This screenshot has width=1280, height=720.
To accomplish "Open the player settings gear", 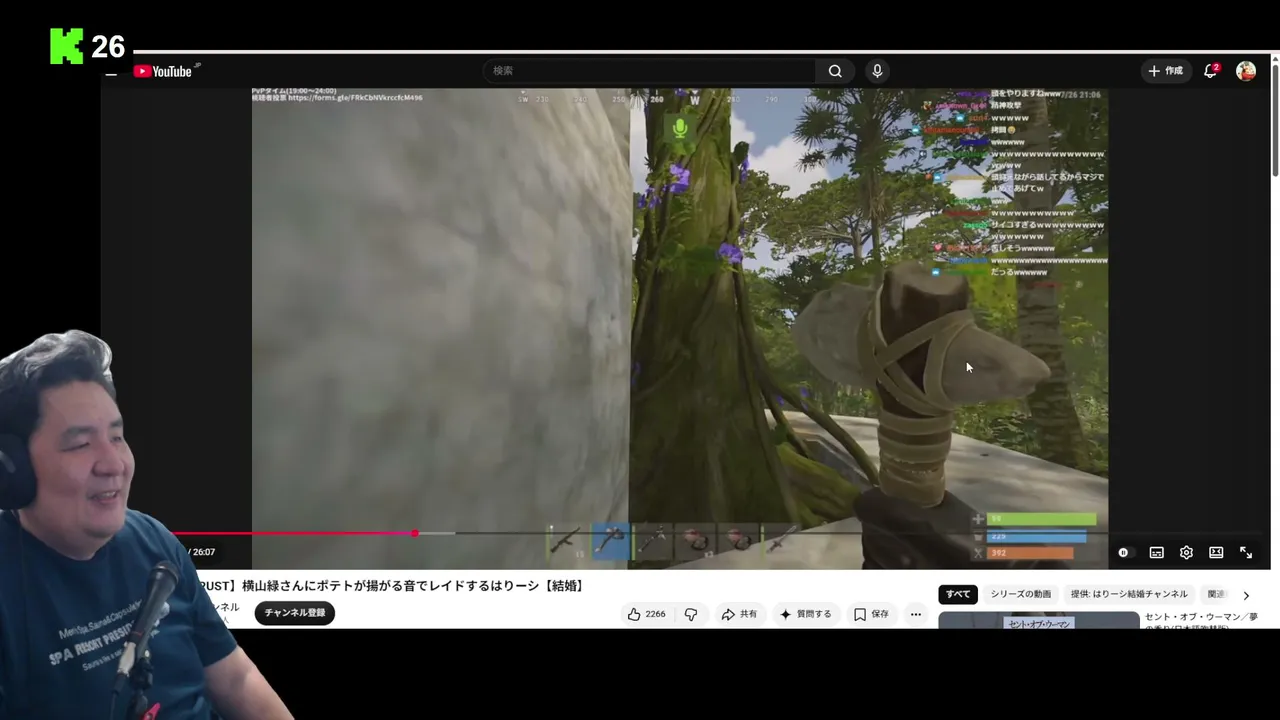I will point(1186,552).
